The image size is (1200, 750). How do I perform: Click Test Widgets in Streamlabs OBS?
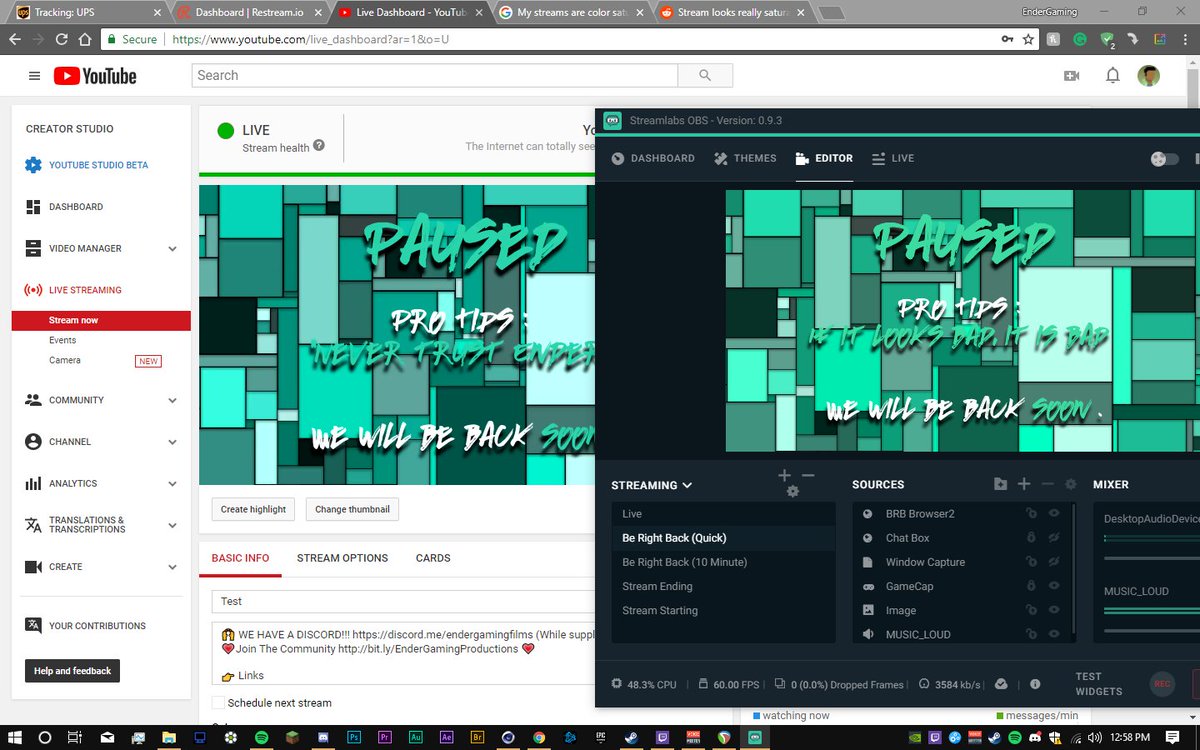(1098, 684)
